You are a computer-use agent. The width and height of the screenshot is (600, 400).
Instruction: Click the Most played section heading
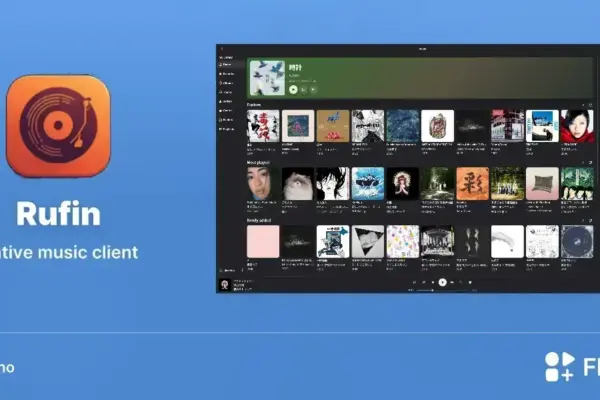(258, 163)
